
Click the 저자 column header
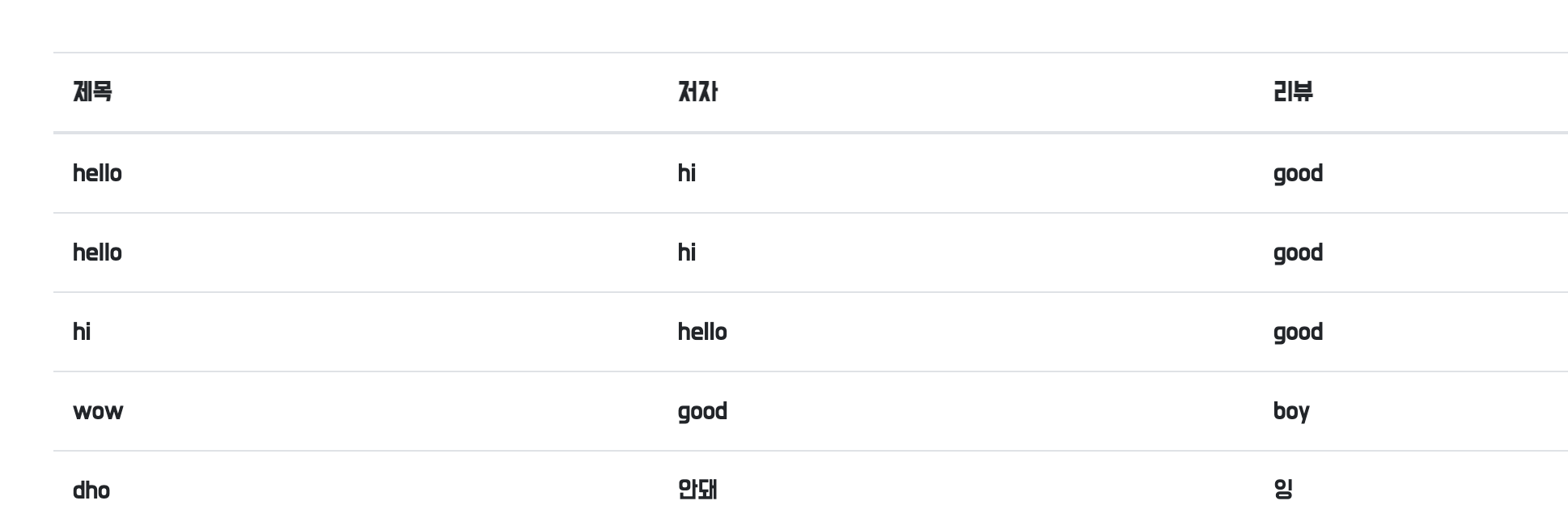(x=697, y=91)
